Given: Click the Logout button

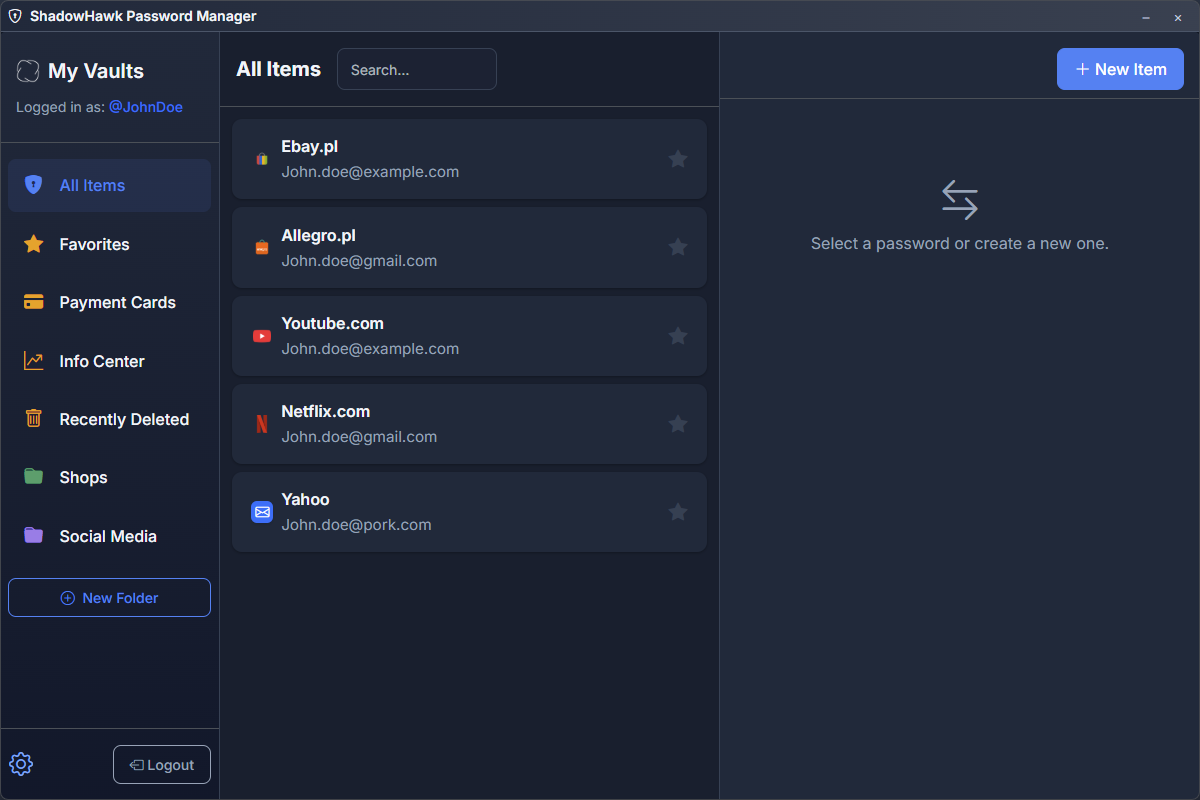Looking at the screenshot, I should tap(161, 764).
